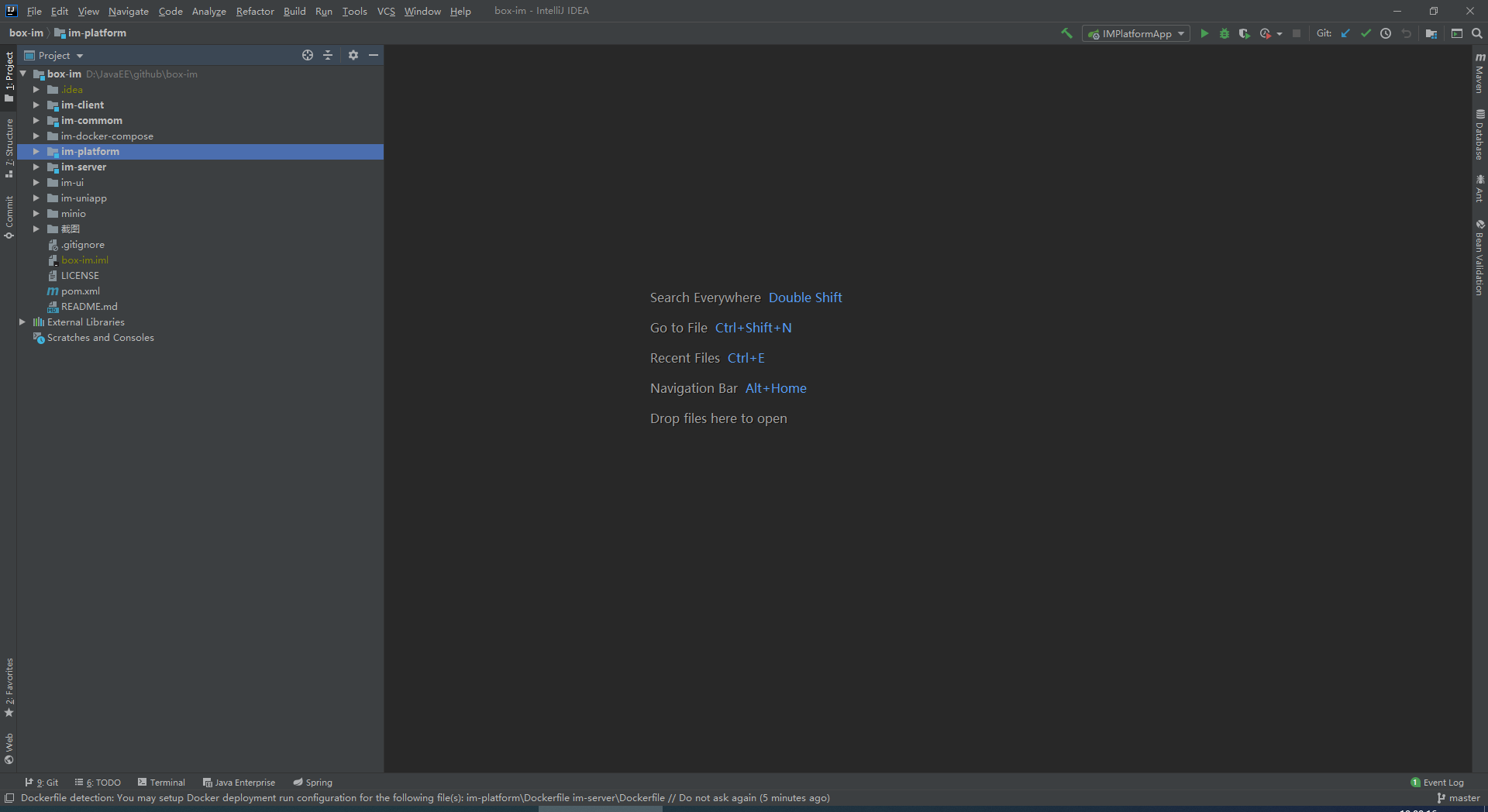The width and height of the screenshot is (1488, 812).
Task: Open the Database tool window
Action: coord(1479,135)
